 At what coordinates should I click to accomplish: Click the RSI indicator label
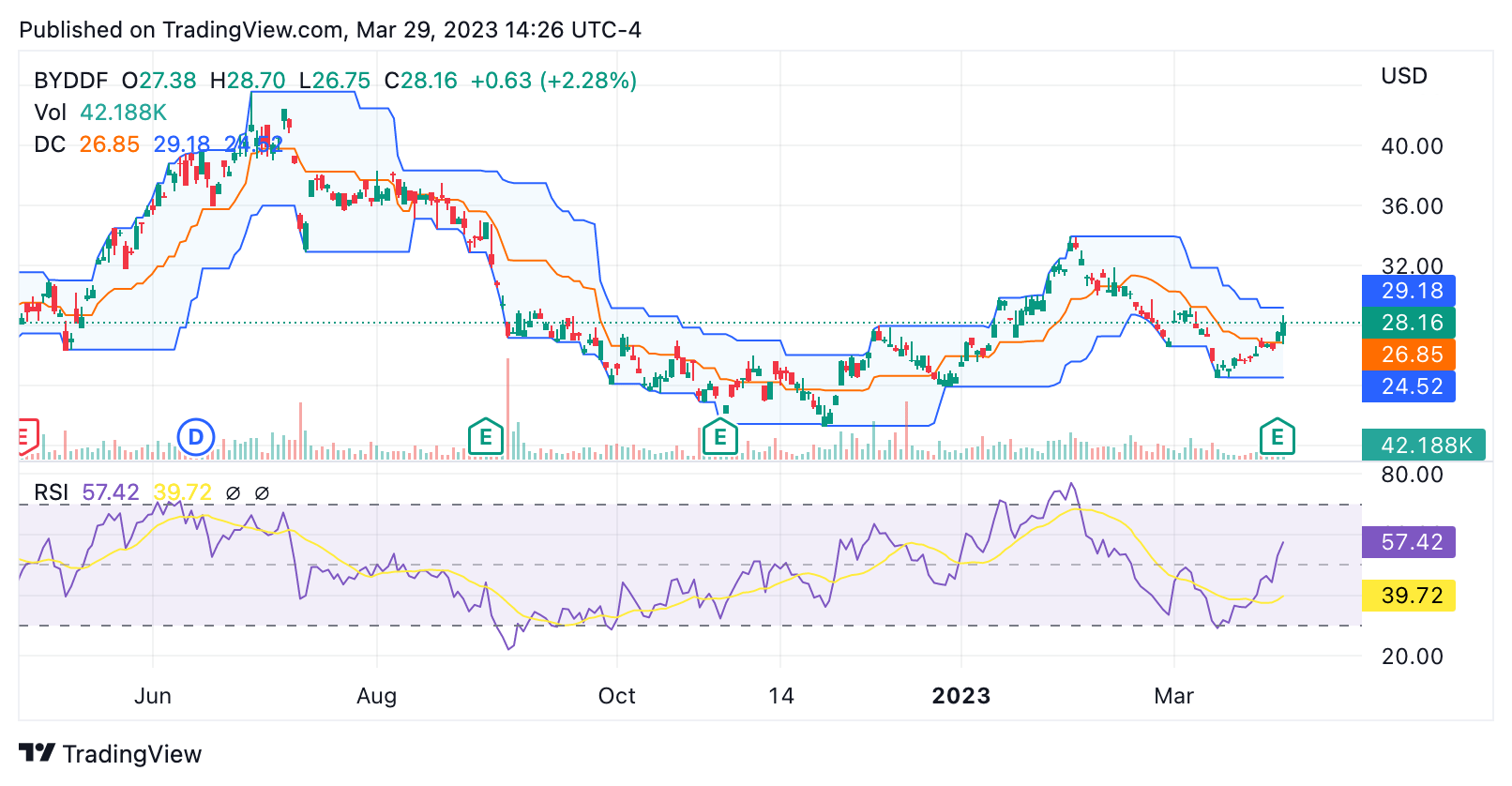[x=52, y=492]
